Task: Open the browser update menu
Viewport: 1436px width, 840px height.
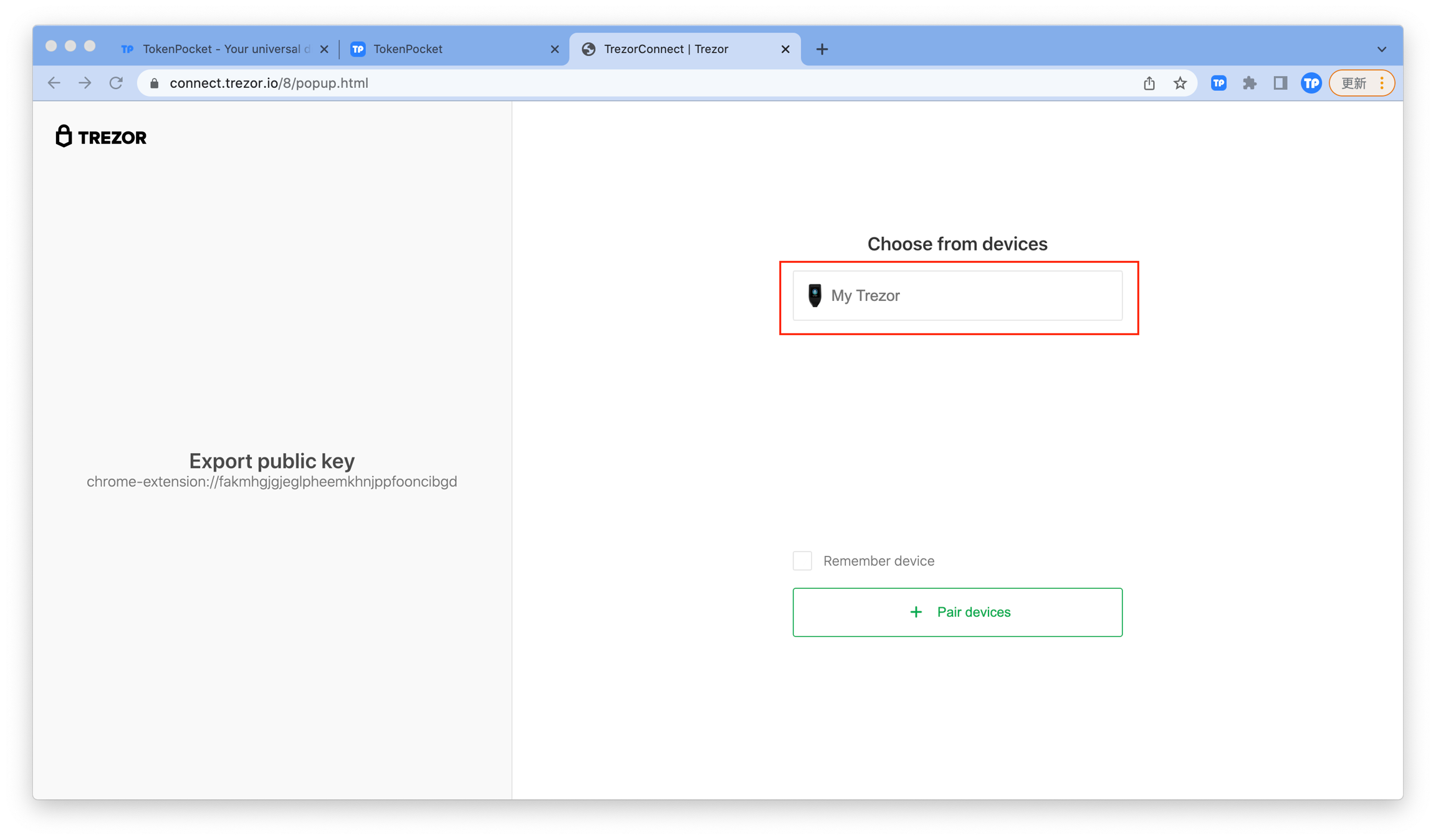Action: click(x=1361, y=83)
